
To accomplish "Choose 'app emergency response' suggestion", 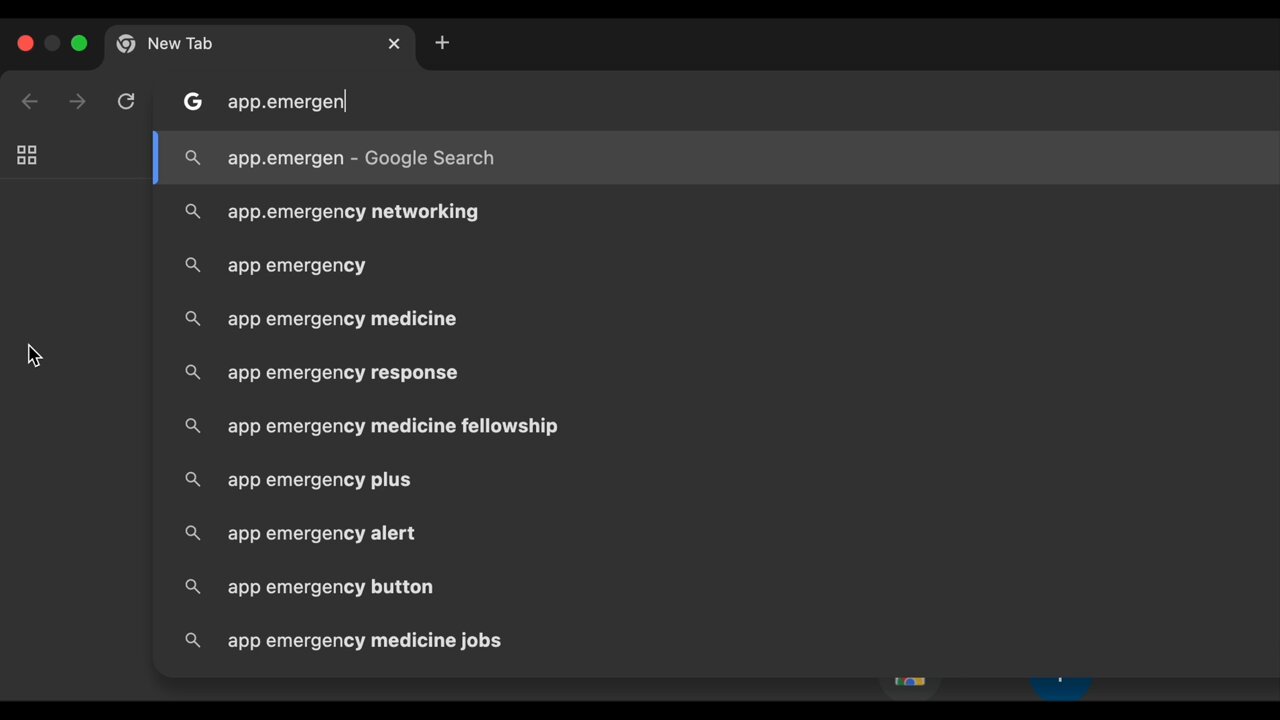I will click(x=716, y=372).
